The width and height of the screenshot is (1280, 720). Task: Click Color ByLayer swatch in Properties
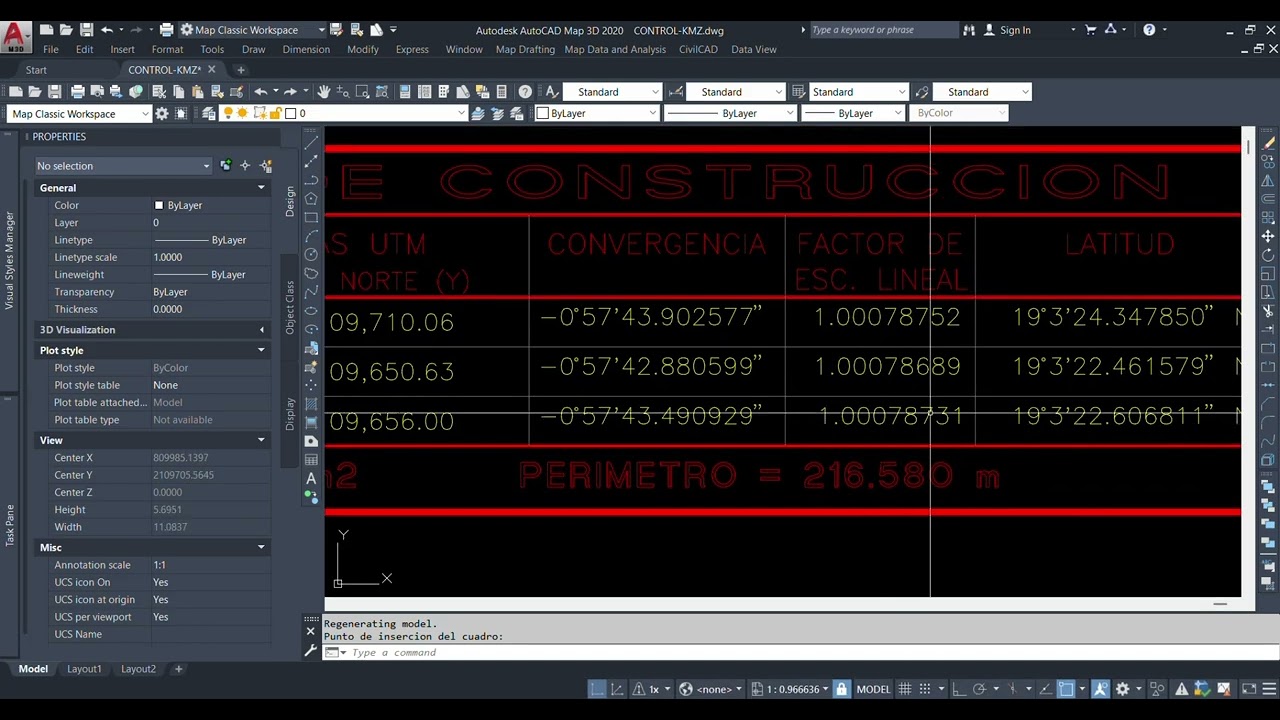coord(158,205)
